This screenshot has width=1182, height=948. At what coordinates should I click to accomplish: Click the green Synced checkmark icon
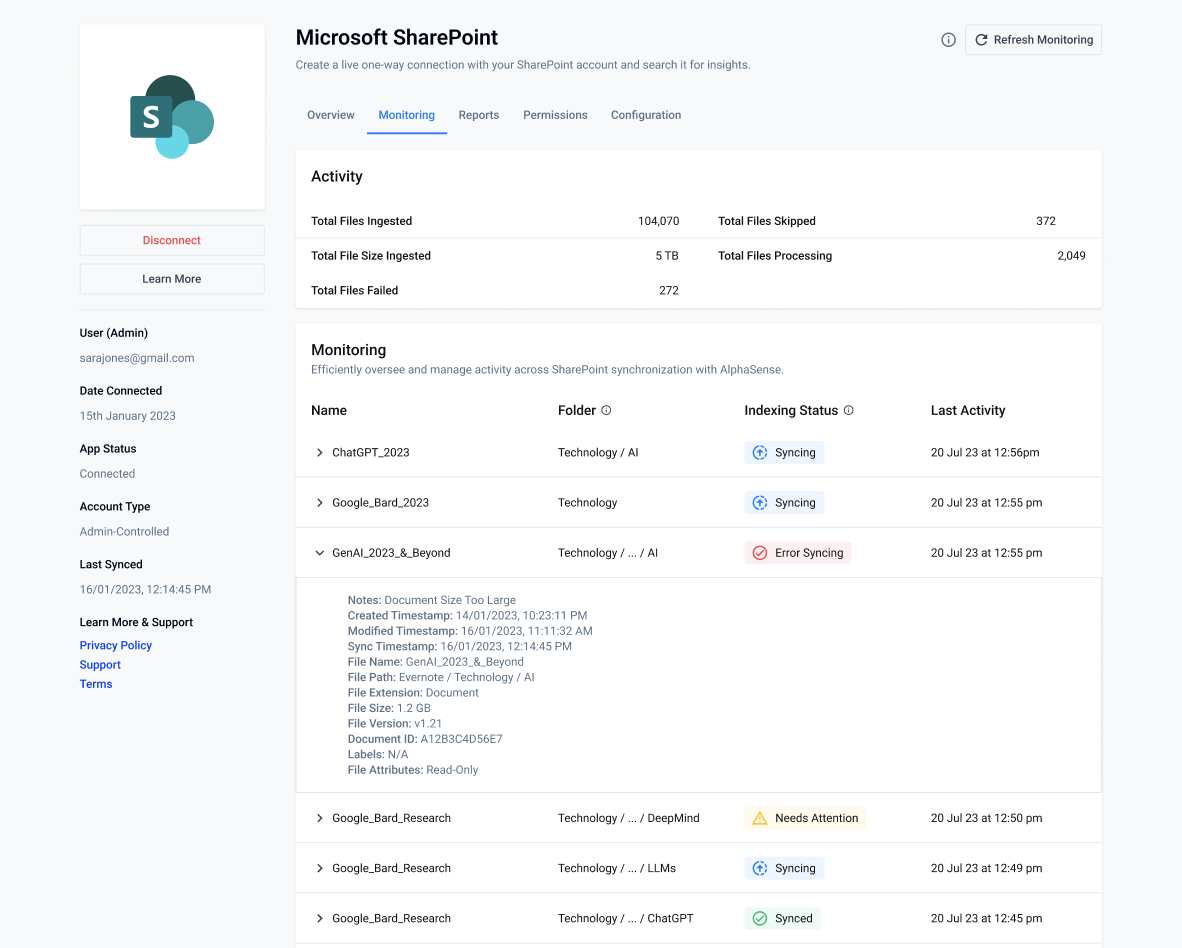(x=760, y=918)
